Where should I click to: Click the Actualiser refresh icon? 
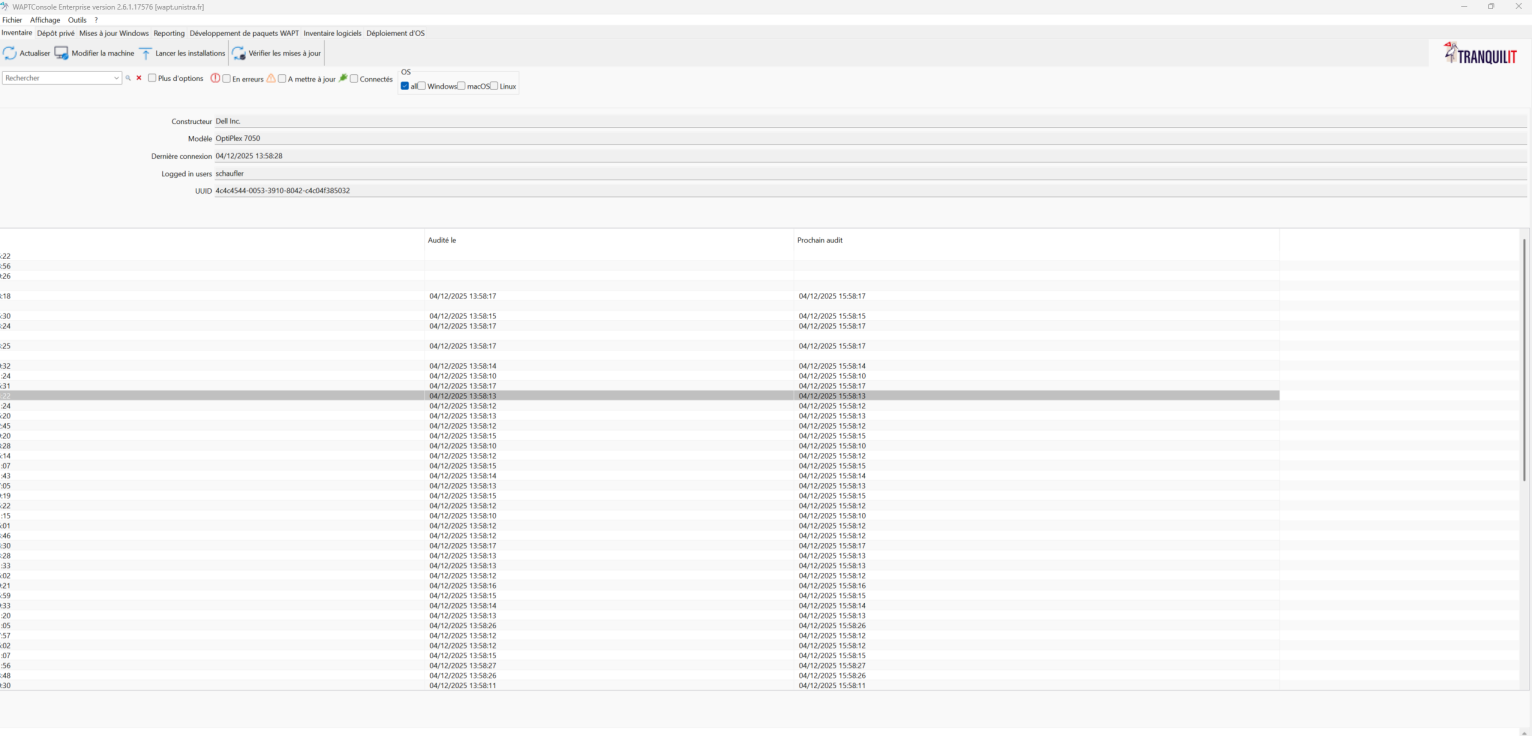[10, 53]
